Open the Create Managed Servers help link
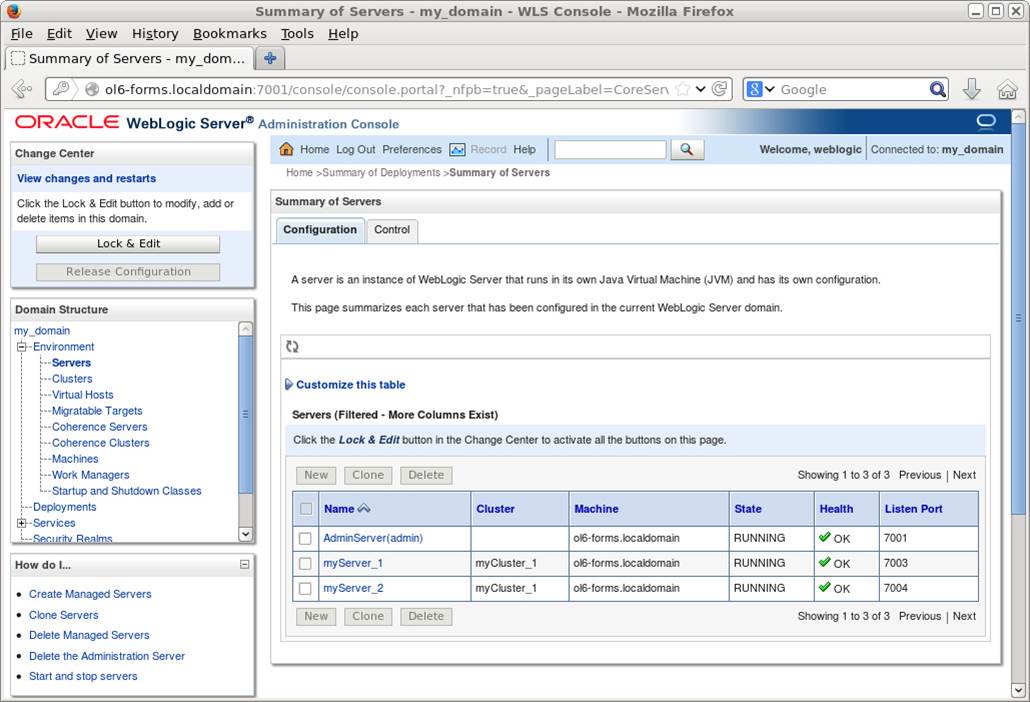 click(90, 594)
